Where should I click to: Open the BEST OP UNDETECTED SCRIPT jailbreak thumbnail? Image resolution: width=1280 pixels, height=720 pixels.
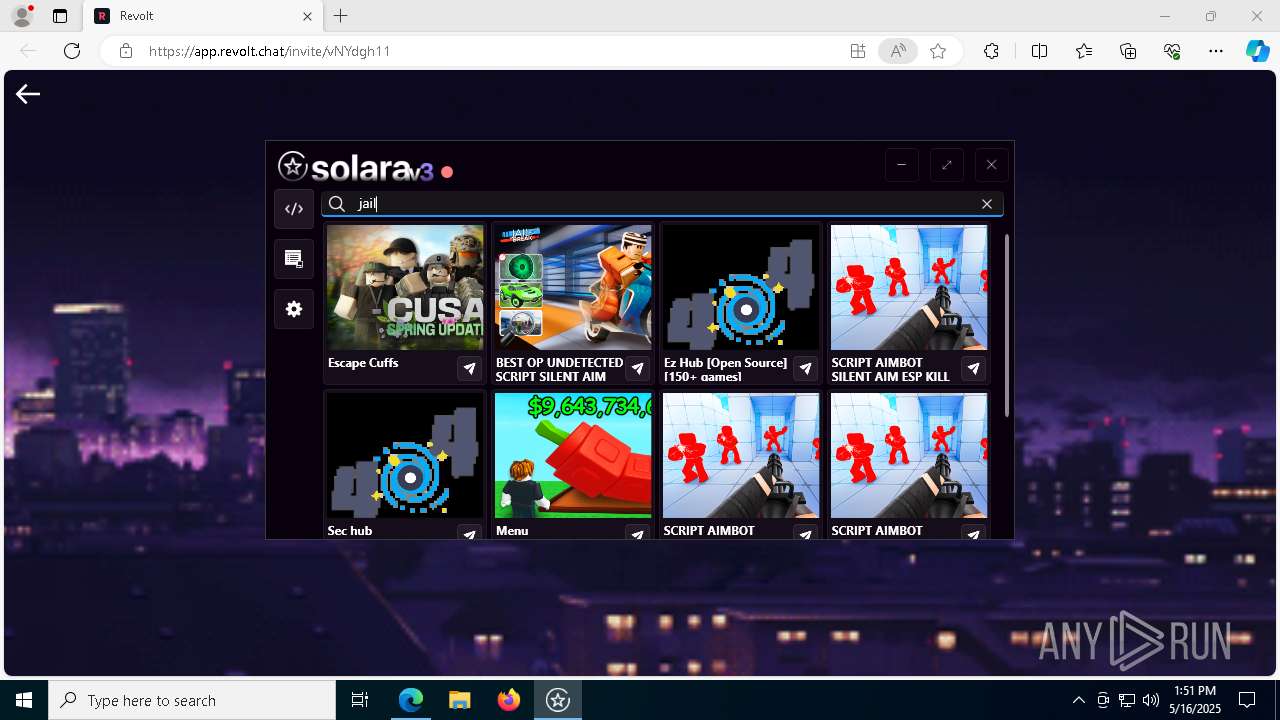click(573, 287)
